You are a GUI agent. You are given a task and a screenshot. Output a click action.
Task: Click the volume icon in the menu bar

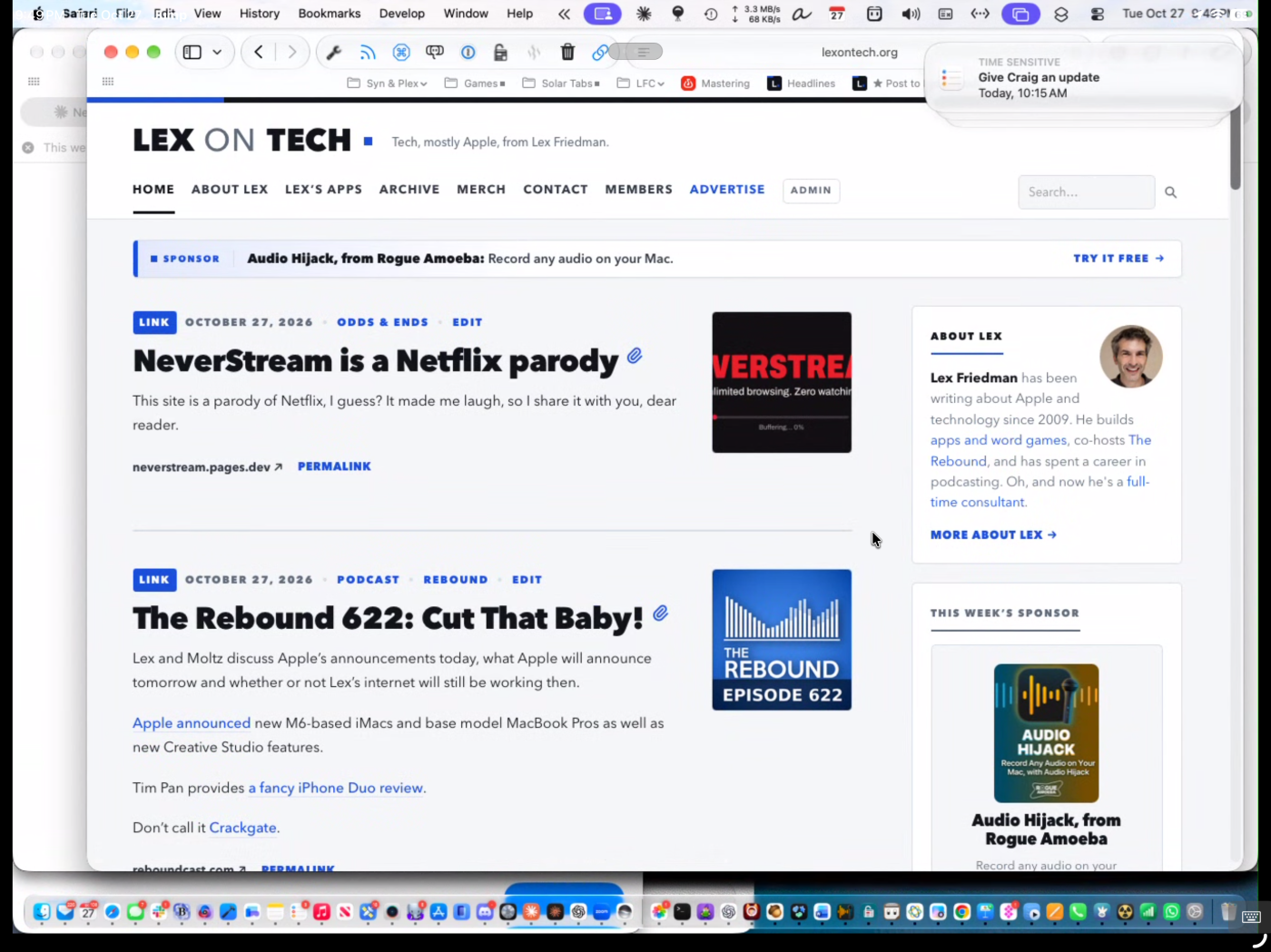tap(910, 14)
